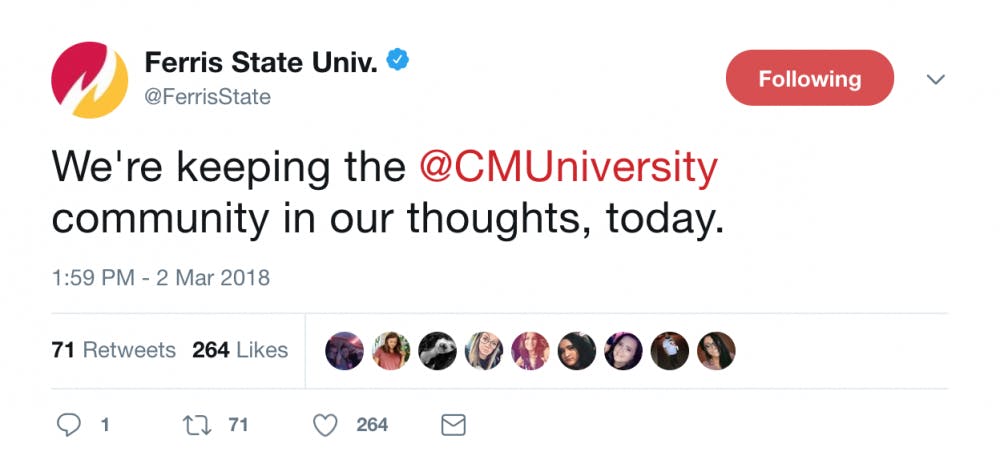Reply using the speech bubble icon
This screenshot has height=476, width=1000.
[69, 425]
